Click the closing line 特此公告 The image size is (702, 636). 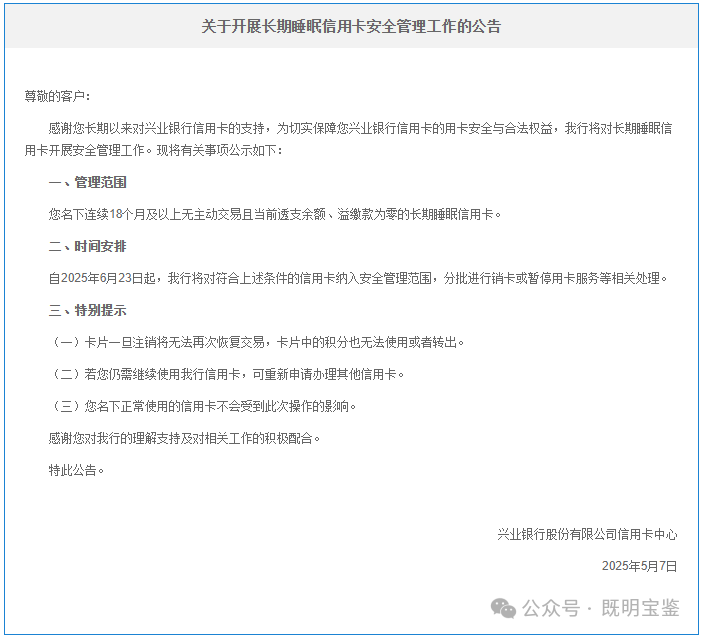coord(77,470)
